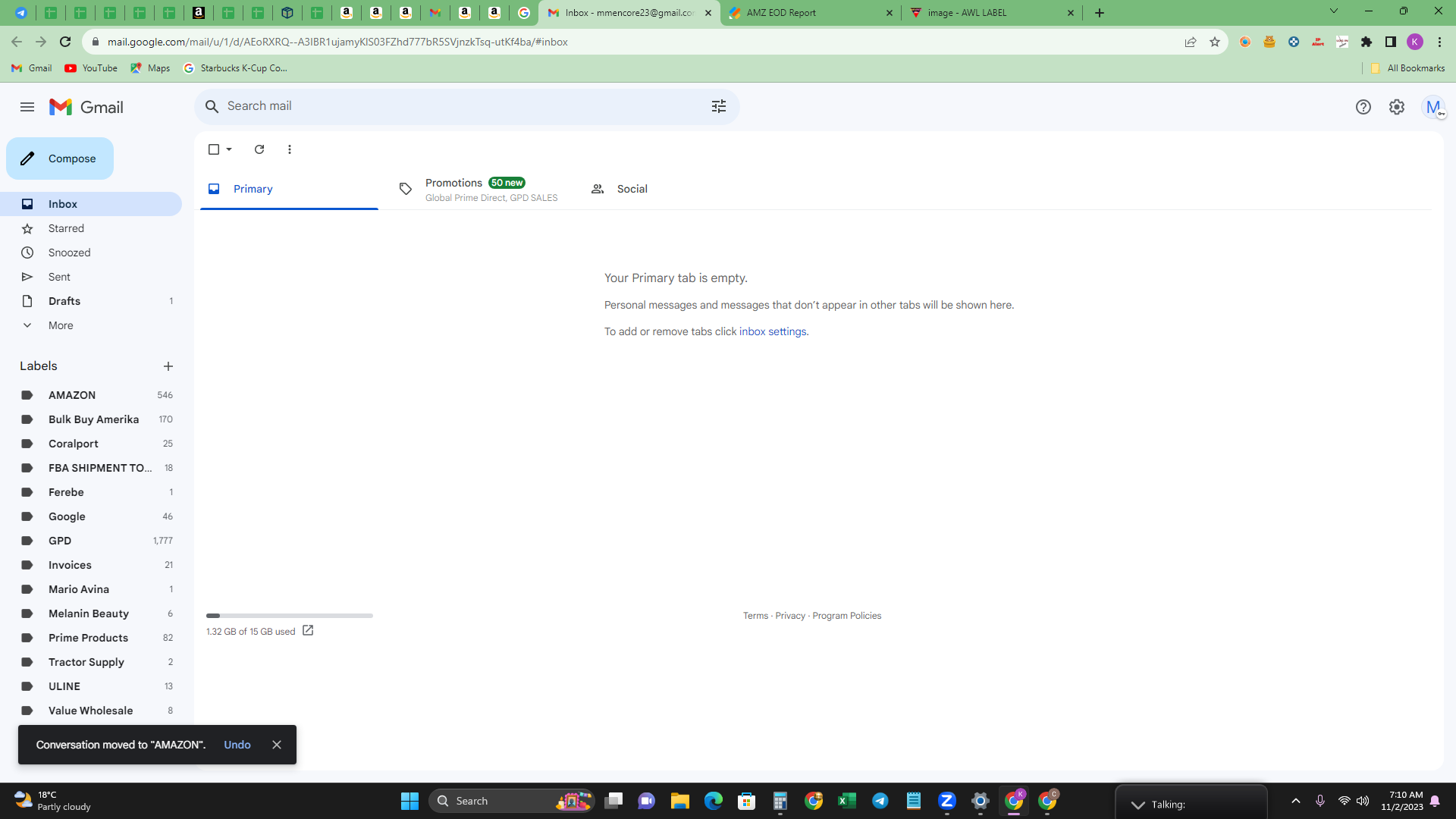
Task: Open the inbox settings link
Action: 773,331
